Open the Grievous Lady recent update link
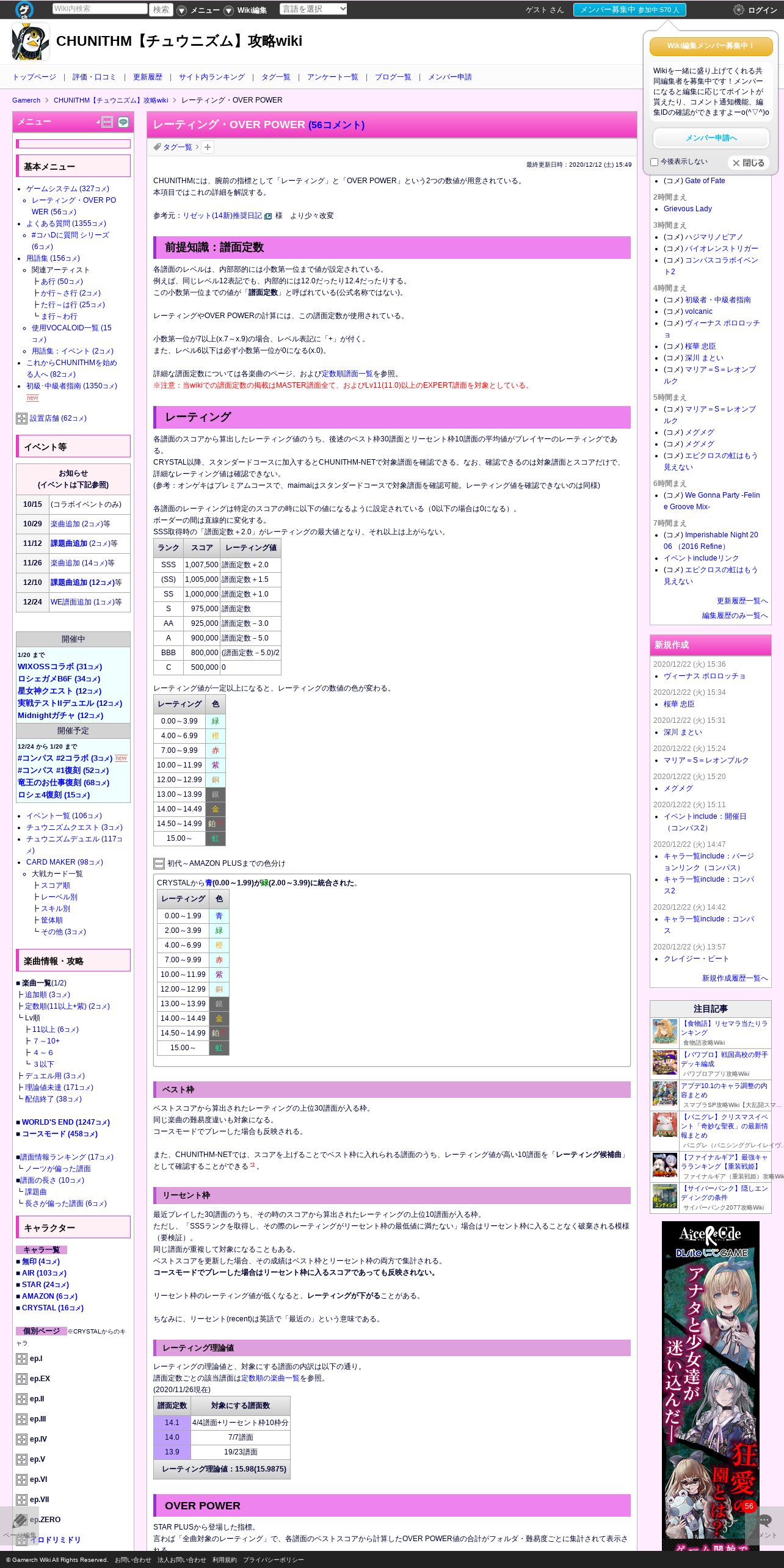 point(688,209)
